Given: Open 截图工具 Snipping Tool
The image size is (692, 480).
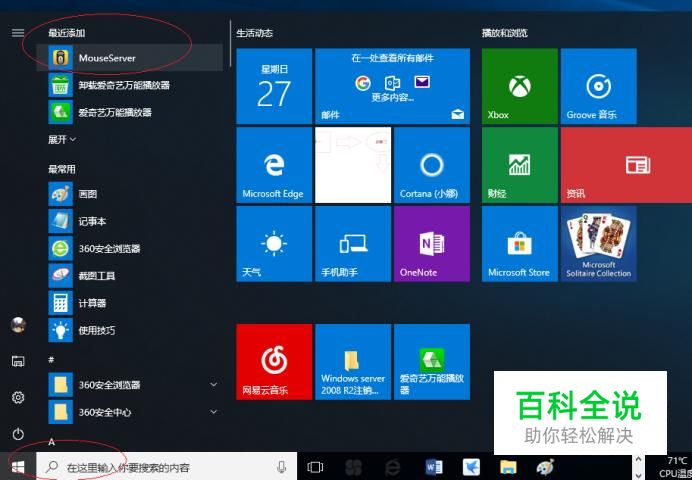Looking at the screenshot, I should [130, 276].
